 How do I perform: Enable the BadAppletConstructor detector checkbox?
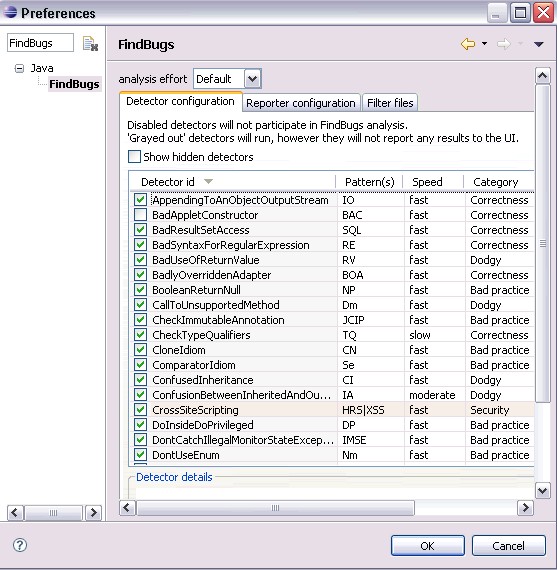140,214
